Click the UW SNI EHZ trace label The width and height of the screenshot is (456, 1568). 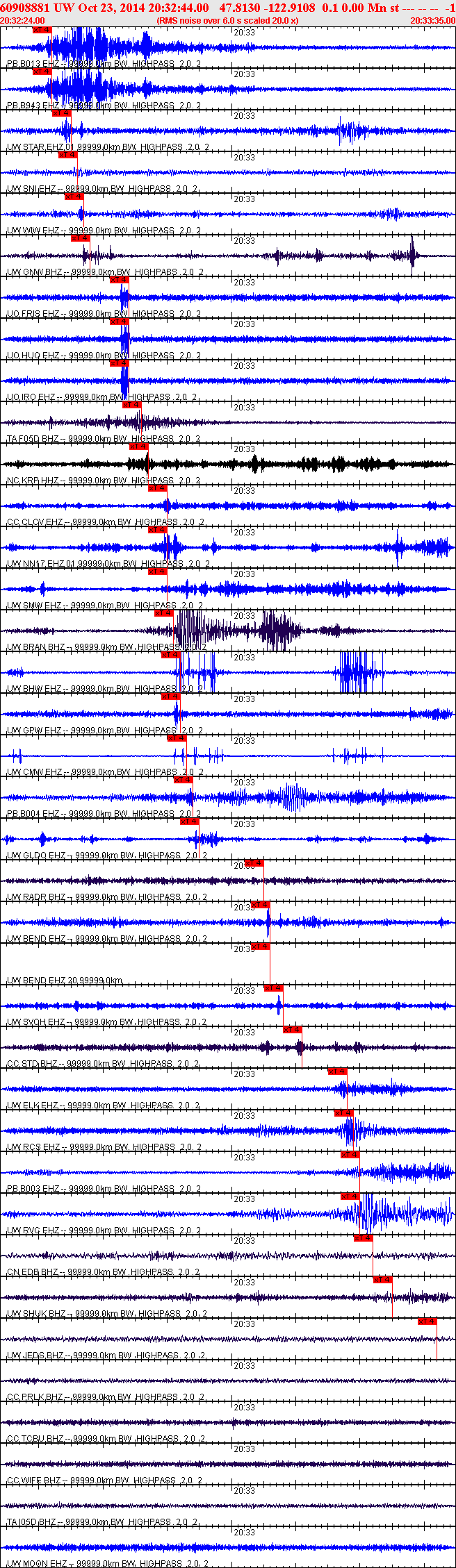102,189
